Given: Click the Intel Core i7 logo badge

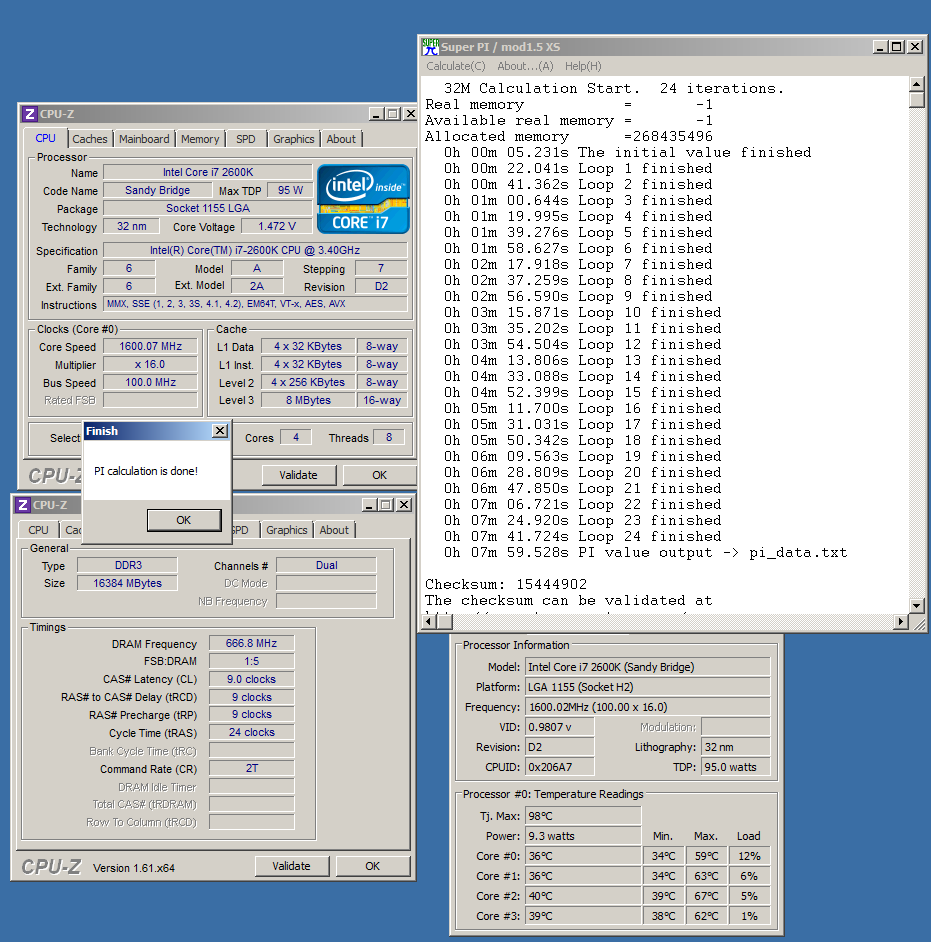Looking at the screenshot, I should tap(363, 199).
